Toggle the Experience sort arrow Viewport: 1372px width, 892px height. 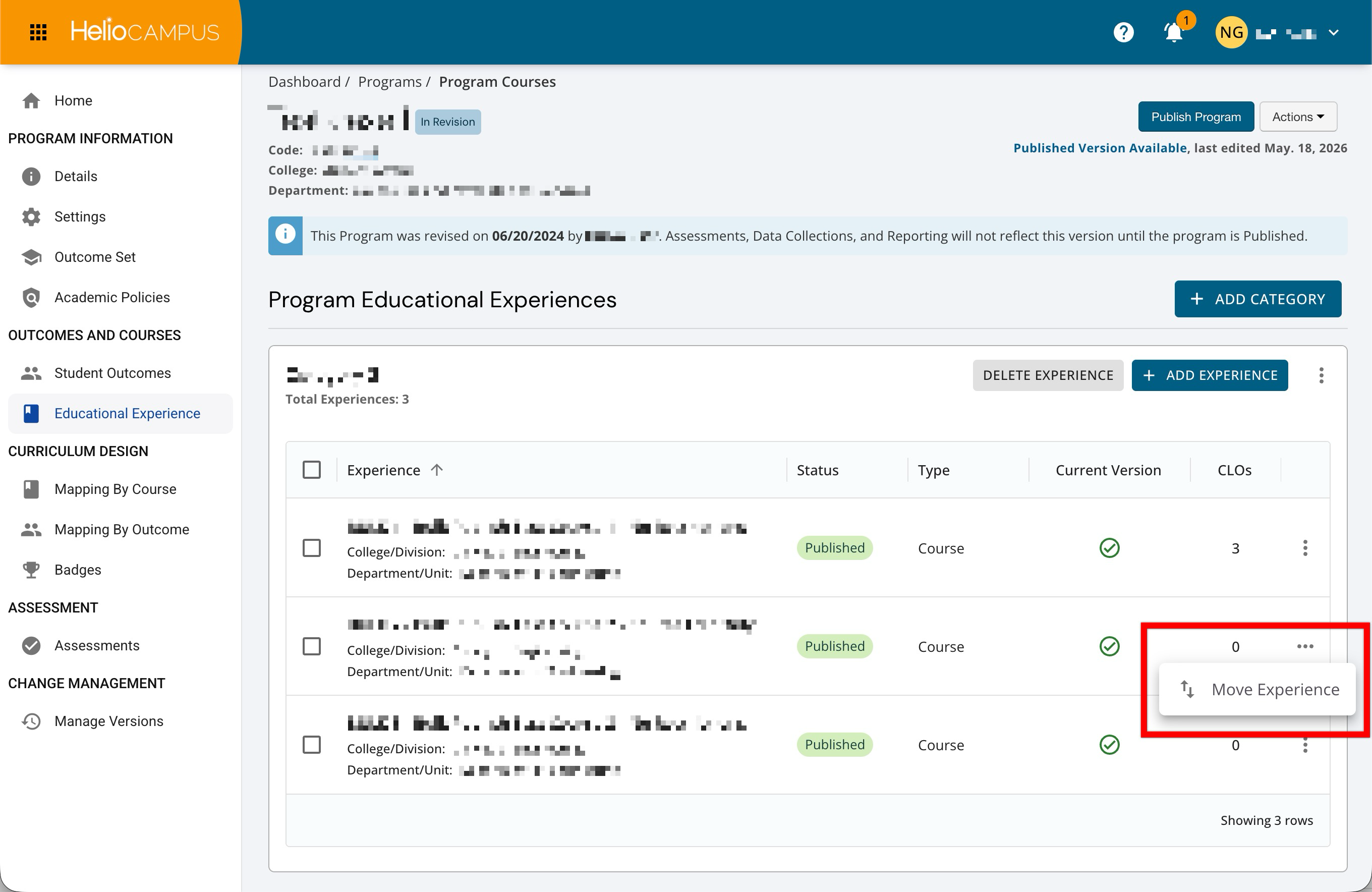click(x=437, y=470)
